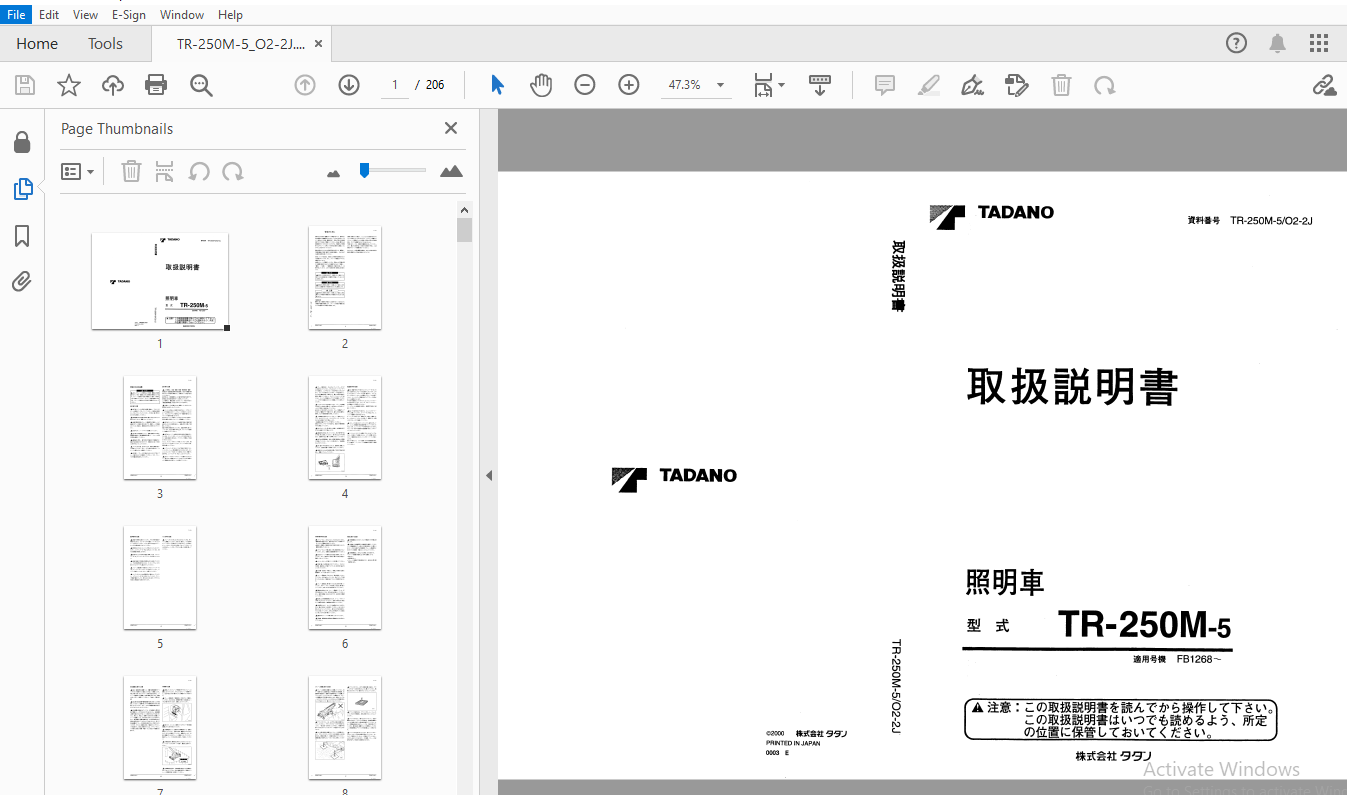
Task: Open thumbnails options dropdown menu
Action: click(x=78, y=171)
